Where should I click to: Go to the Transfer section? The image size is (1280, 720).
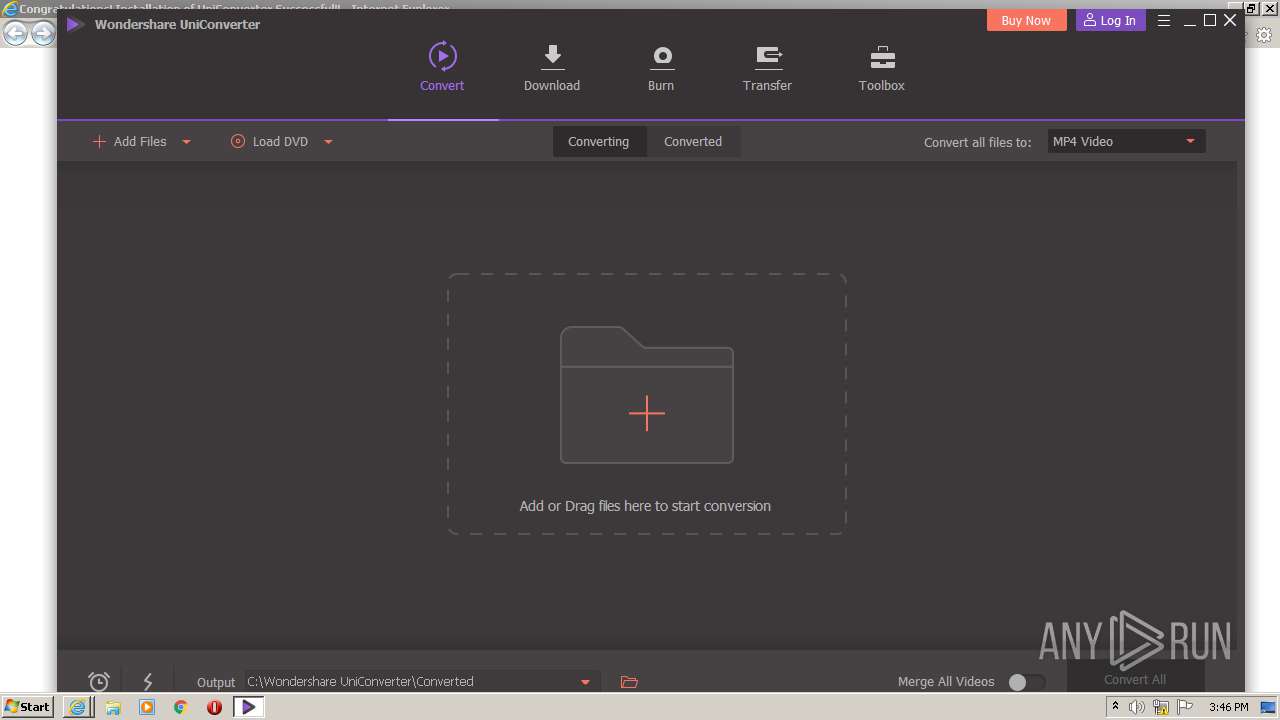pyautogui.click(x=767, y=67)
